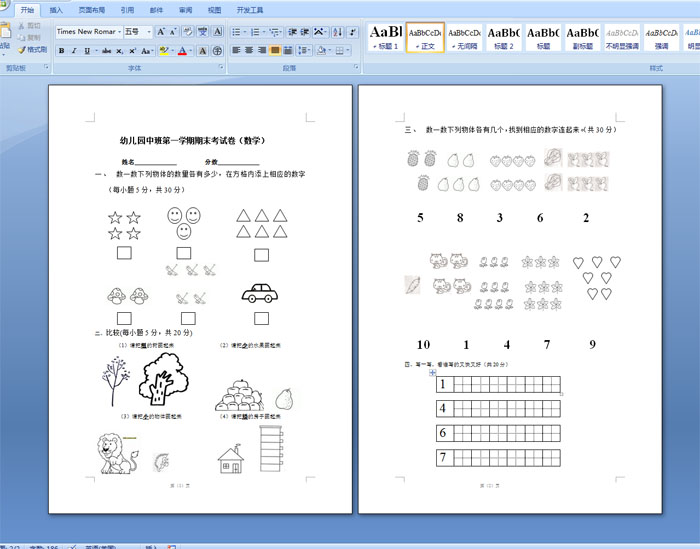This screenshot has height=549, width=700.
Task: Apply the 标题 2 style
Action: coord(504,37)
